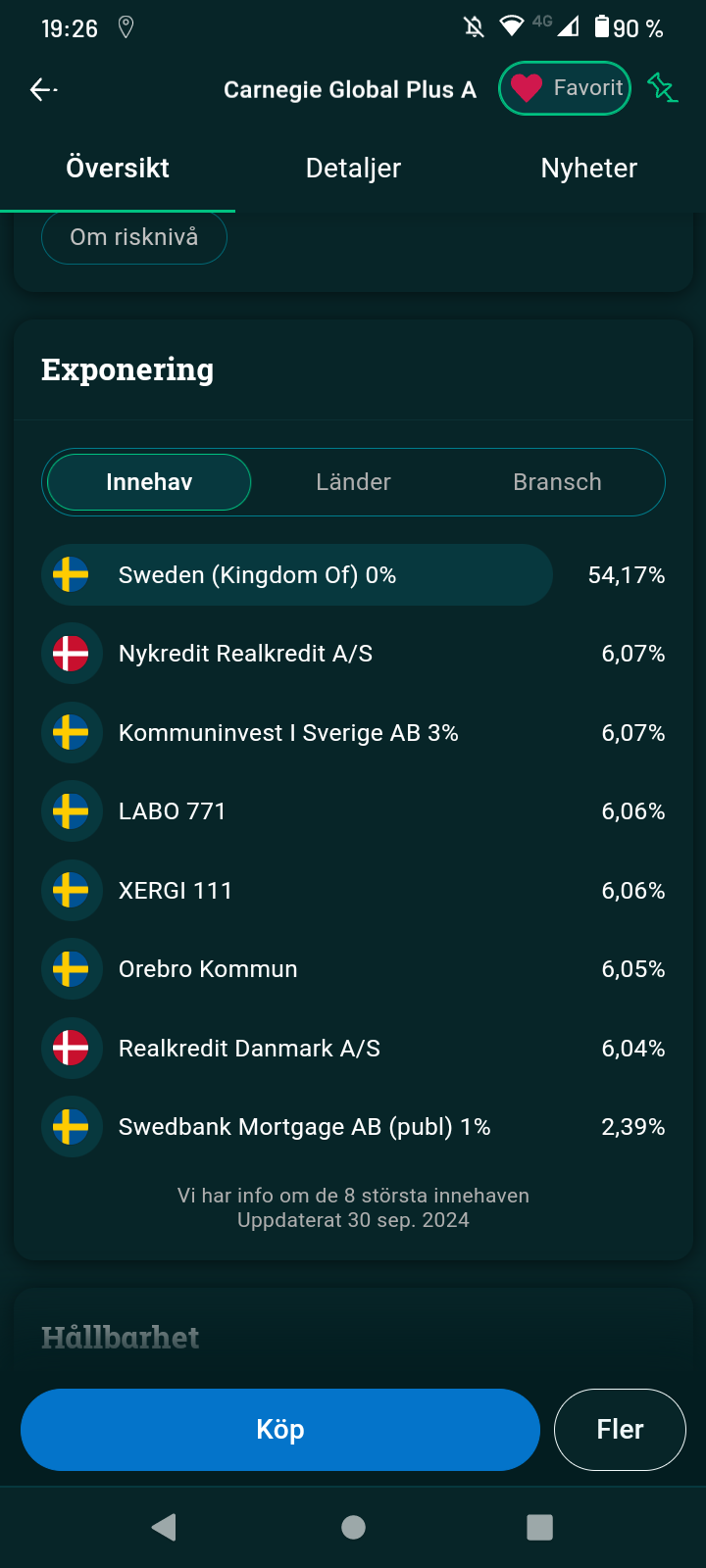Select the Innehav segment
The width and height of the screenshot is (706, 1568).
149,482
